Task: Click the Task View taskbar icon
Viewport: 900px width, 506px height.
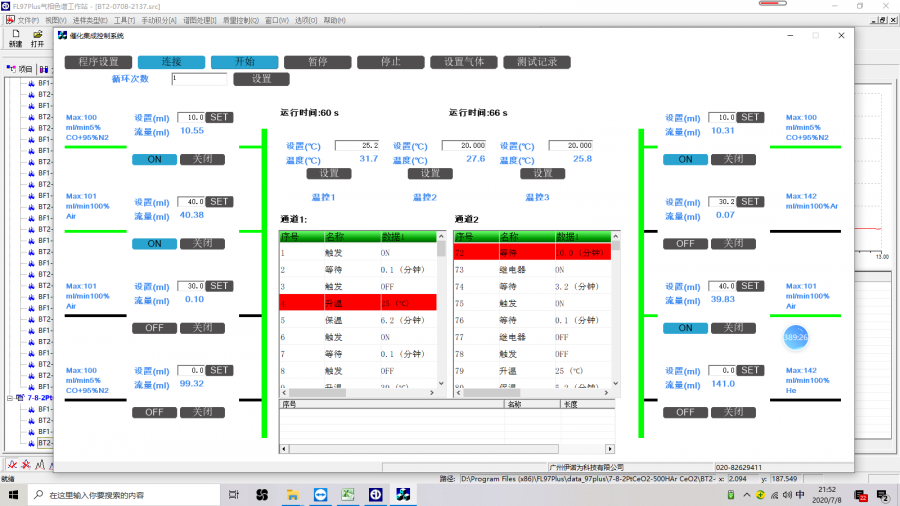Action: click(233, 495)
